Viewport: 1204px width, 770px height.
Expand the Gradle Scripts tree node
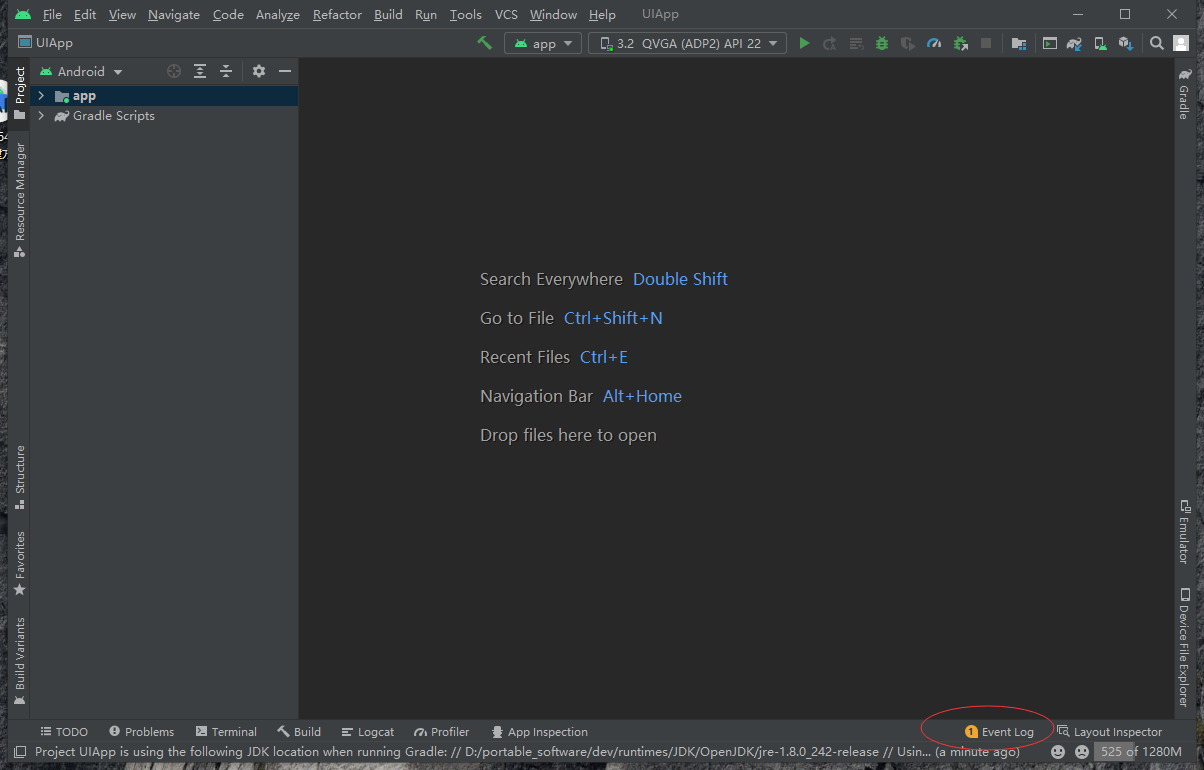coord(41,116)
